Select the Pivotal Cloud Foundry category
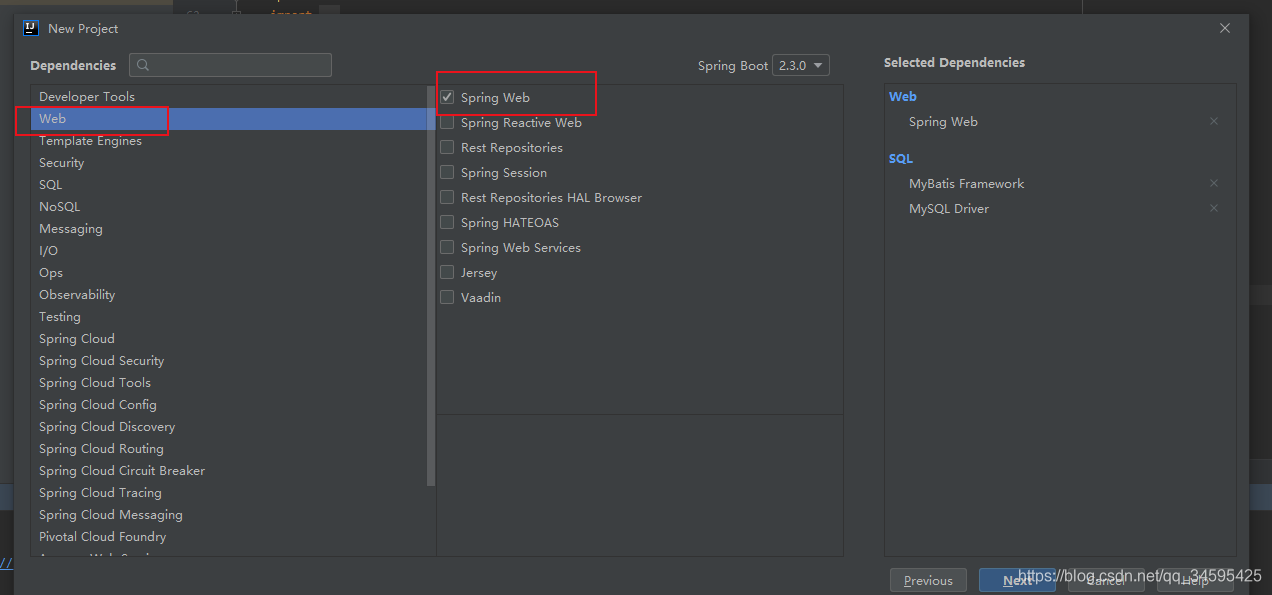 click(228, 536)
